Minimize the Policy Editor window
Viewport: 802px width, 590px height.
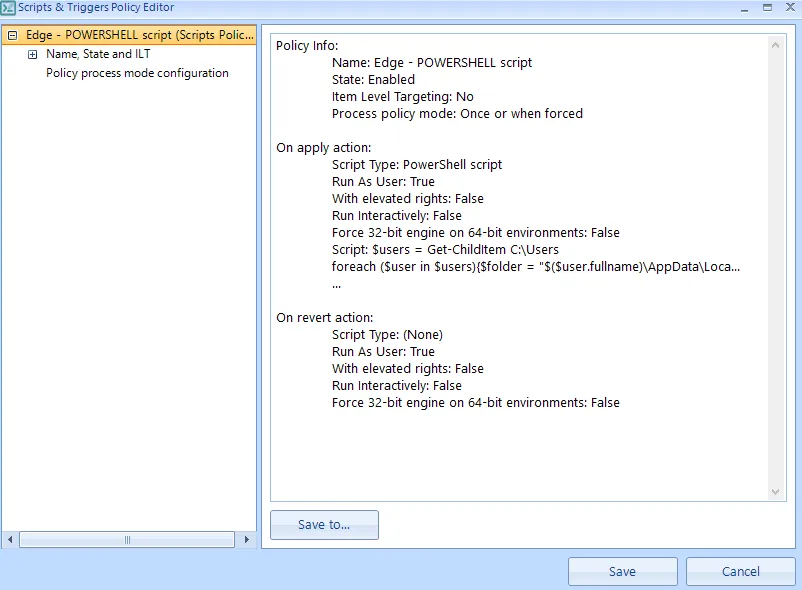point(743,8)
